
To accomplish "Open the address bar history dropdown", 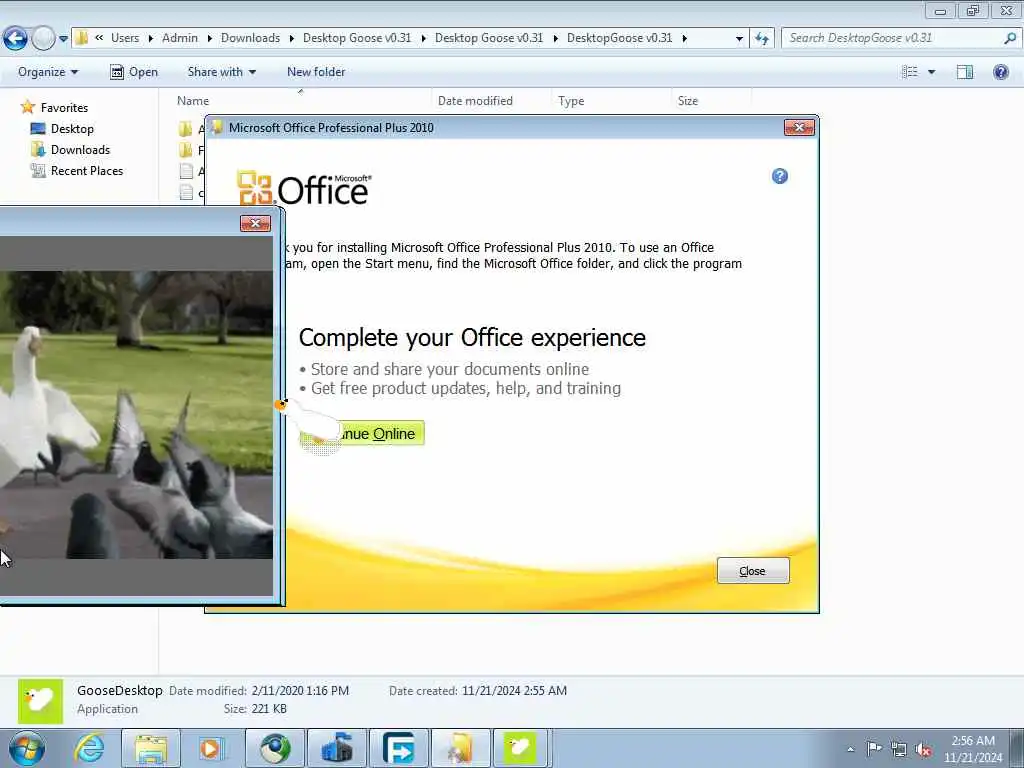I will [x=739, y=39].
